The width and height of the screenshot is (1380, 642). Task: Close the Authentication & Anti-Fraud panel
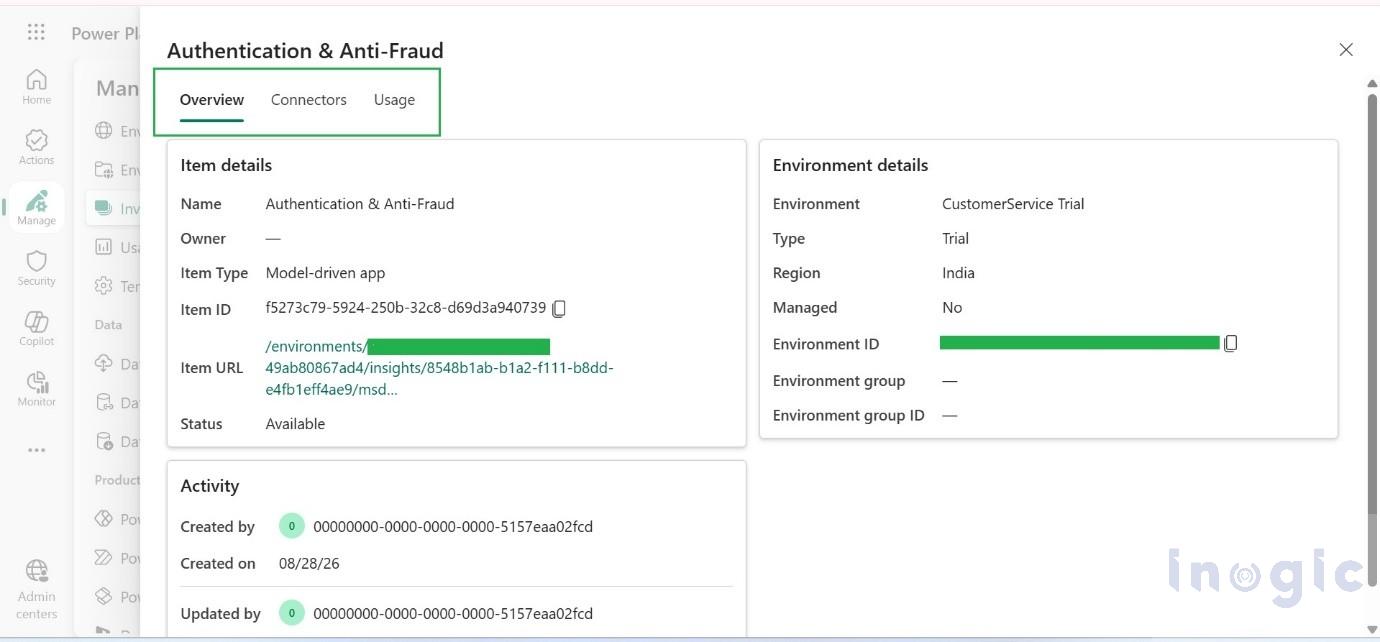pyautogui.click(x=1346, y=50)
